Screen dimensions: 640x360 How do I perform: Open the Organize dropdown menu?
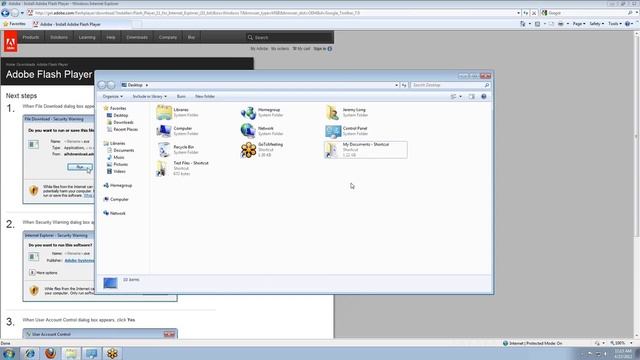pos(113,96)
